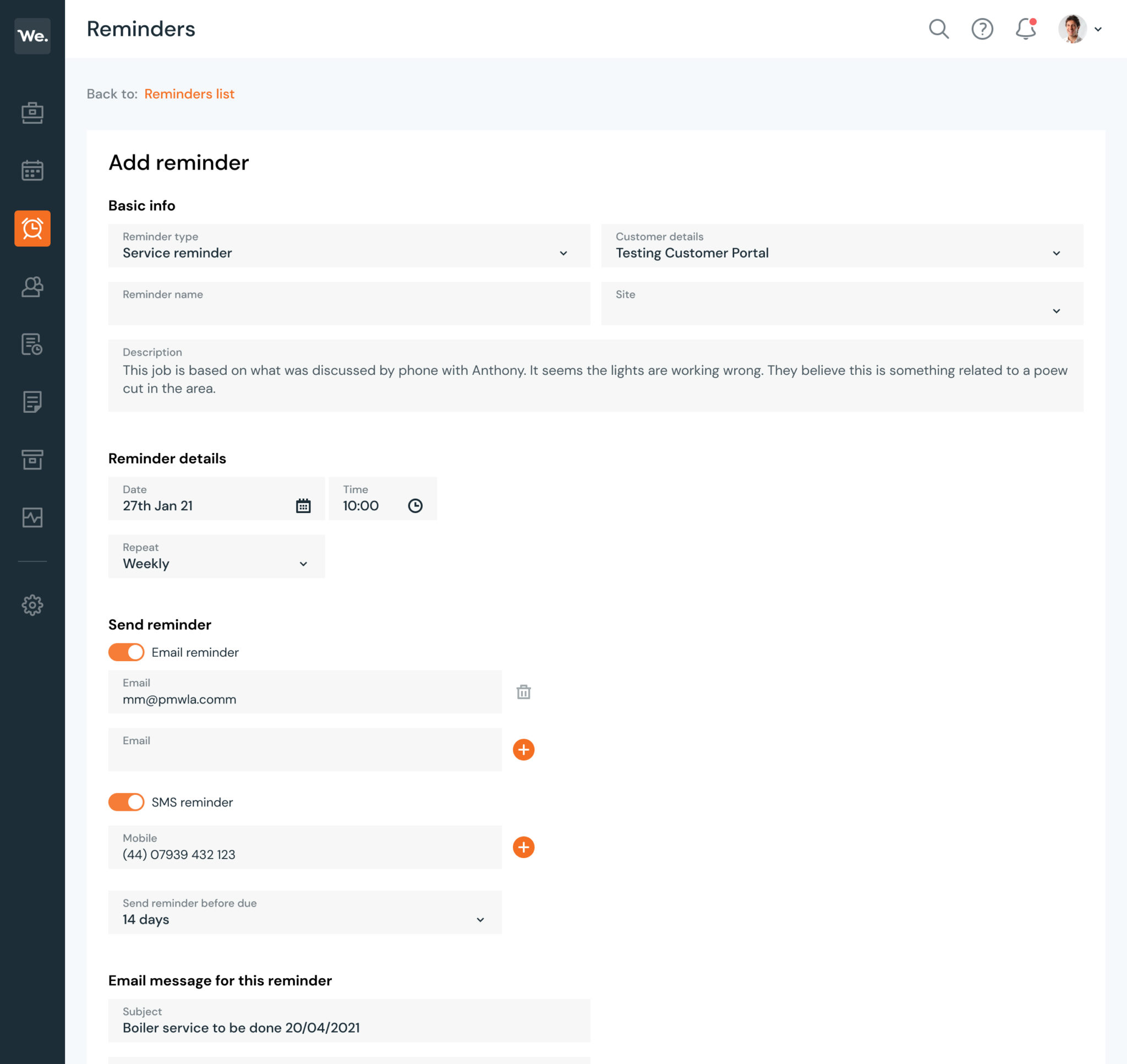Turn off the SMS reminder toggle
Viewport: 1127px width, 1064px height.
(x=126, y=802)
